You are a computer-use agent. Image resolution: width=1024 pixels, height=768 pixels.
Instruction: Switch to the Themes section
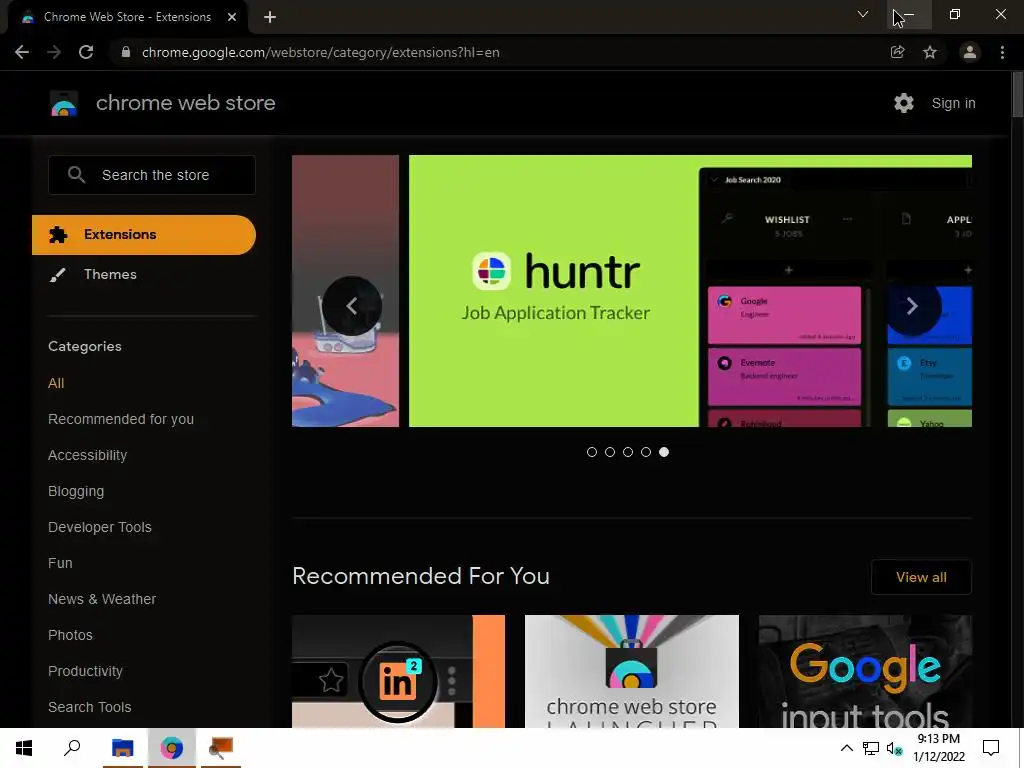[x=110, y=274]
